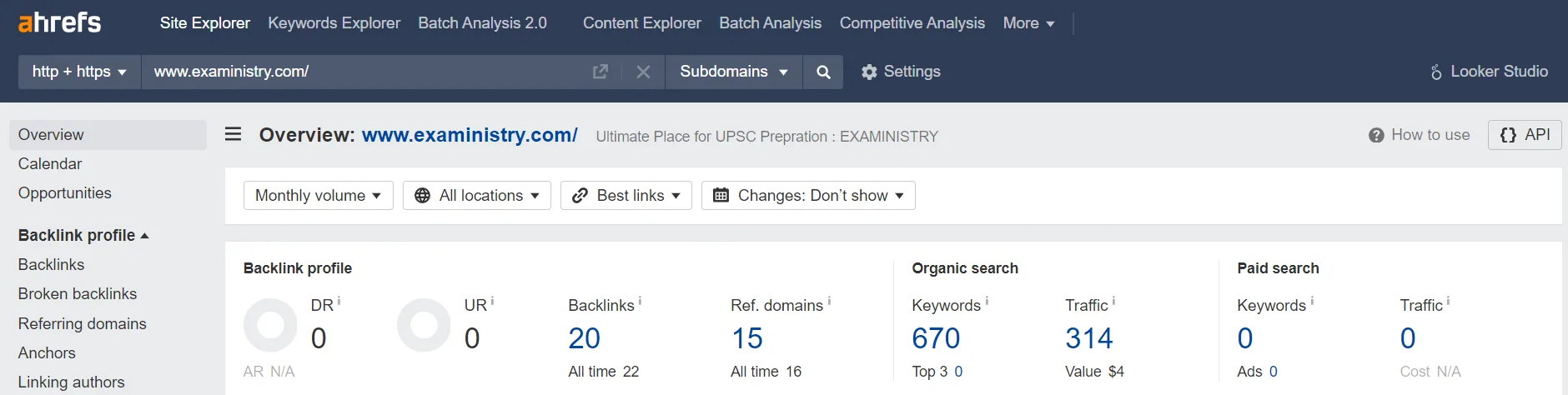Click the ahrefs logo
Viewport: 1568px width, 395px height.
[59, 22]
